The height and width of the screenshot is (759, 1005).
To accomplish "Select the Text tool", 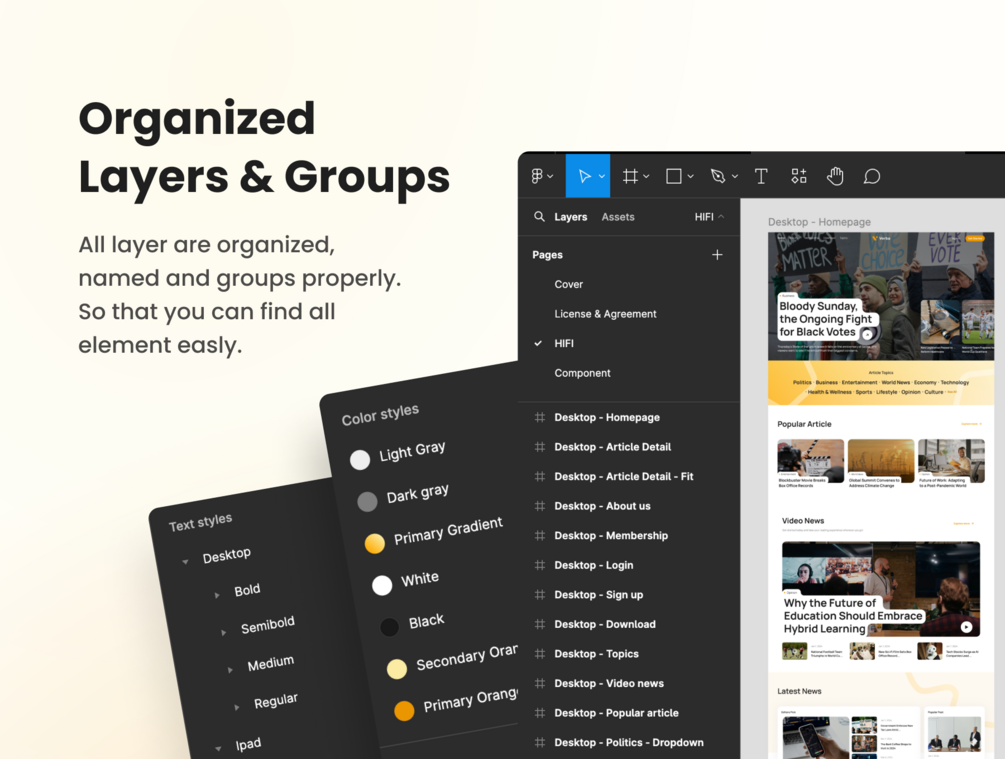I will [x=761, y=176].
